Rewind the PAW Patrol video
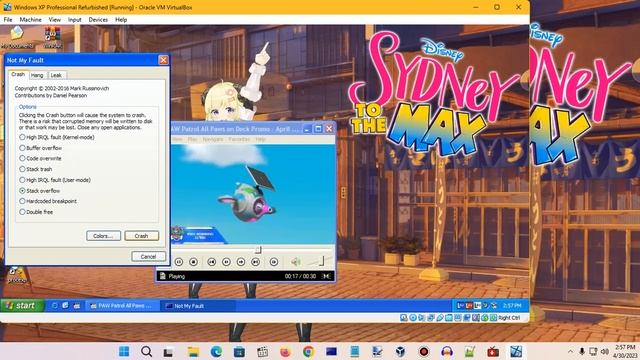 point(226,262)
